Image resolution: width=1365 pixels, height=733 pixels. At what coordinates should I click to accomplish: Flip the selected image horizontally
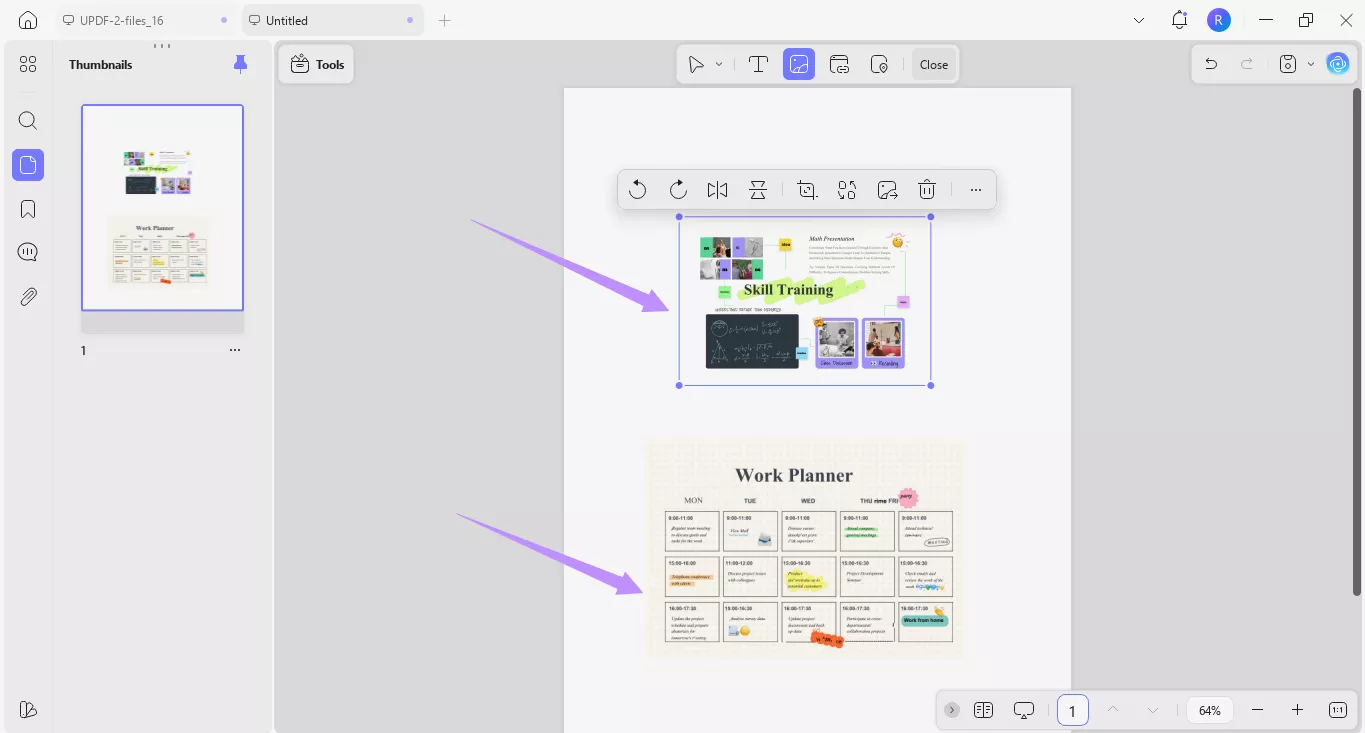717,190
